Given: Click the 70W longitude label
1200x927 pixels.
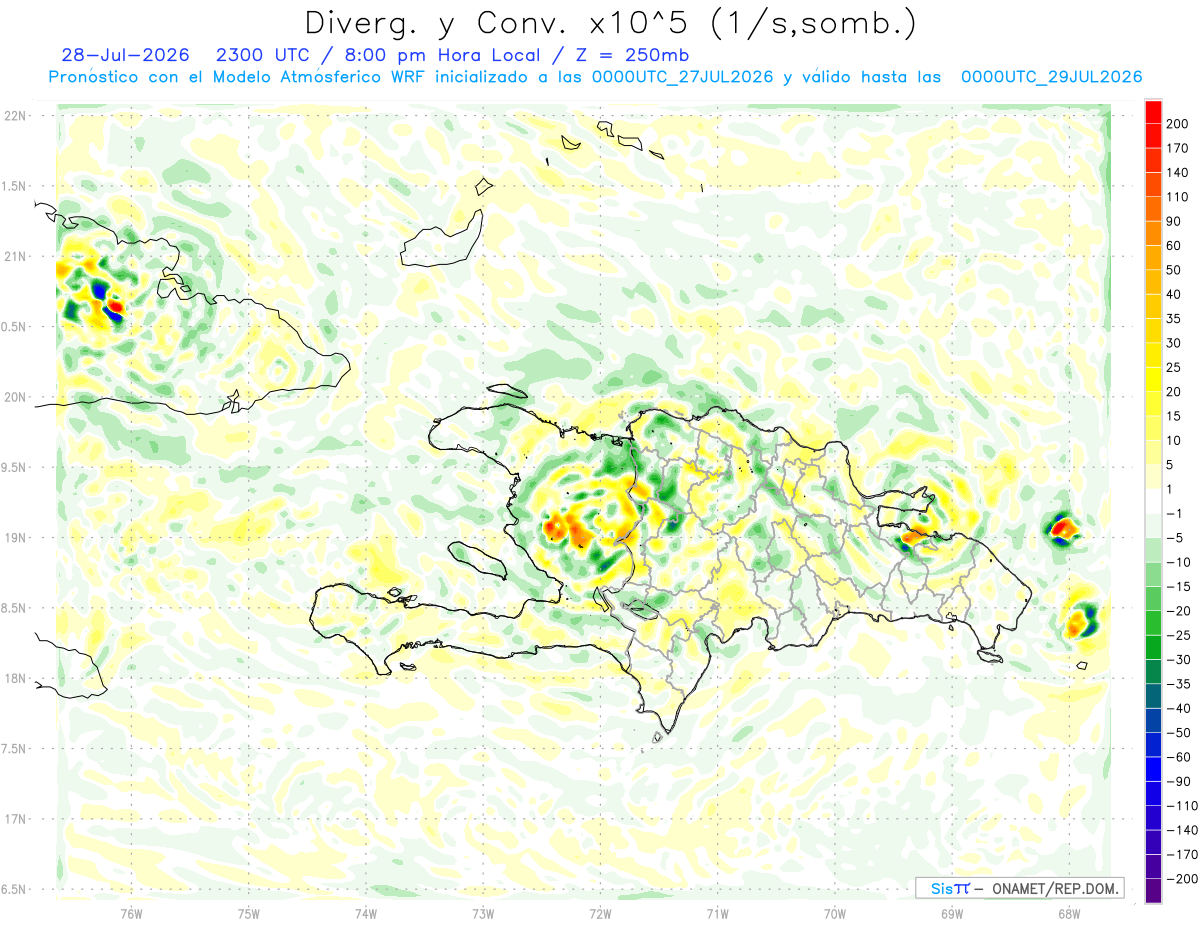Looking at the screenshot, I should [835, 913].
